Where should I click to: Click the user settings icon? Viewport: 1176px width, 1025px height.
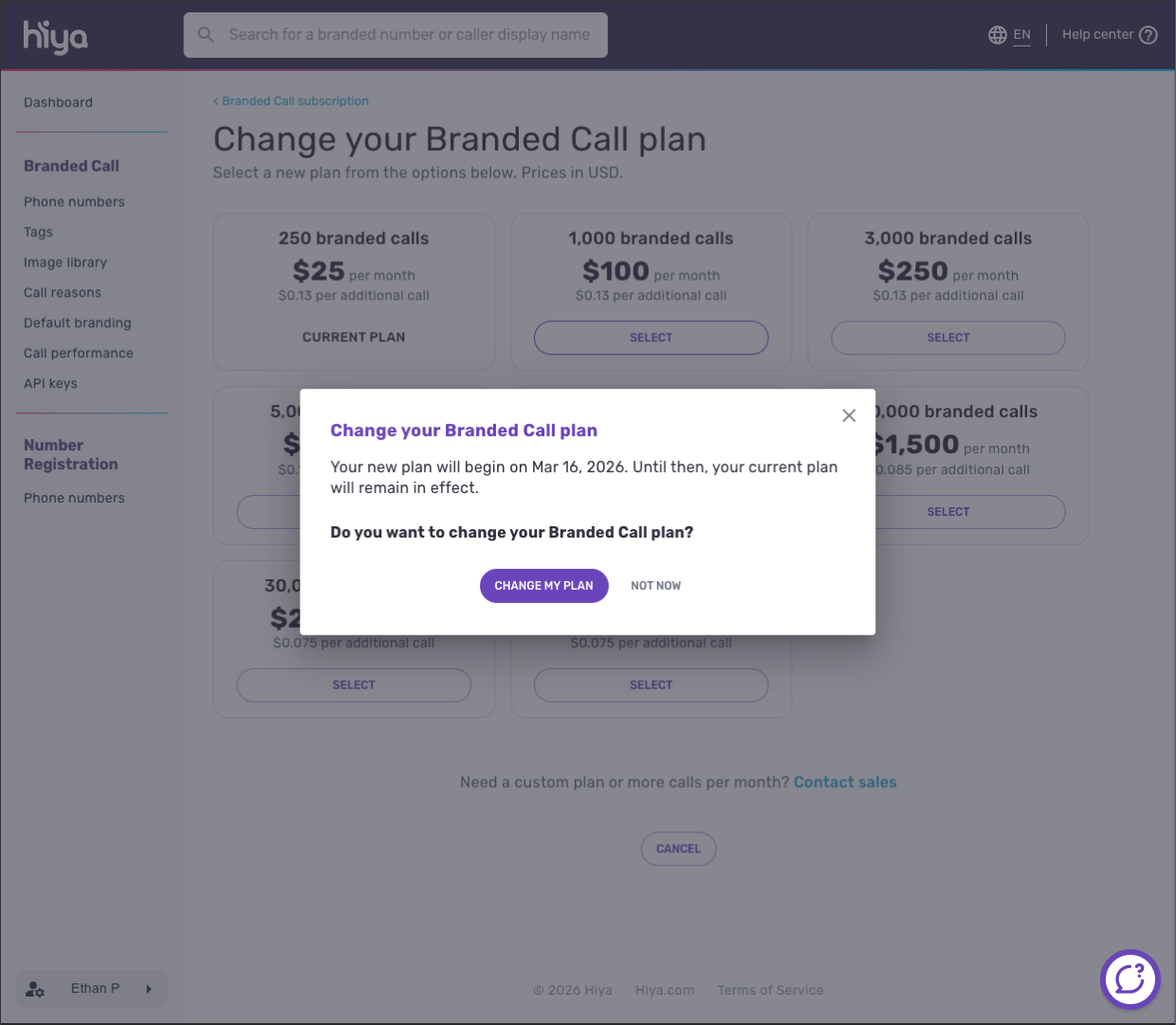coord(35,989)
